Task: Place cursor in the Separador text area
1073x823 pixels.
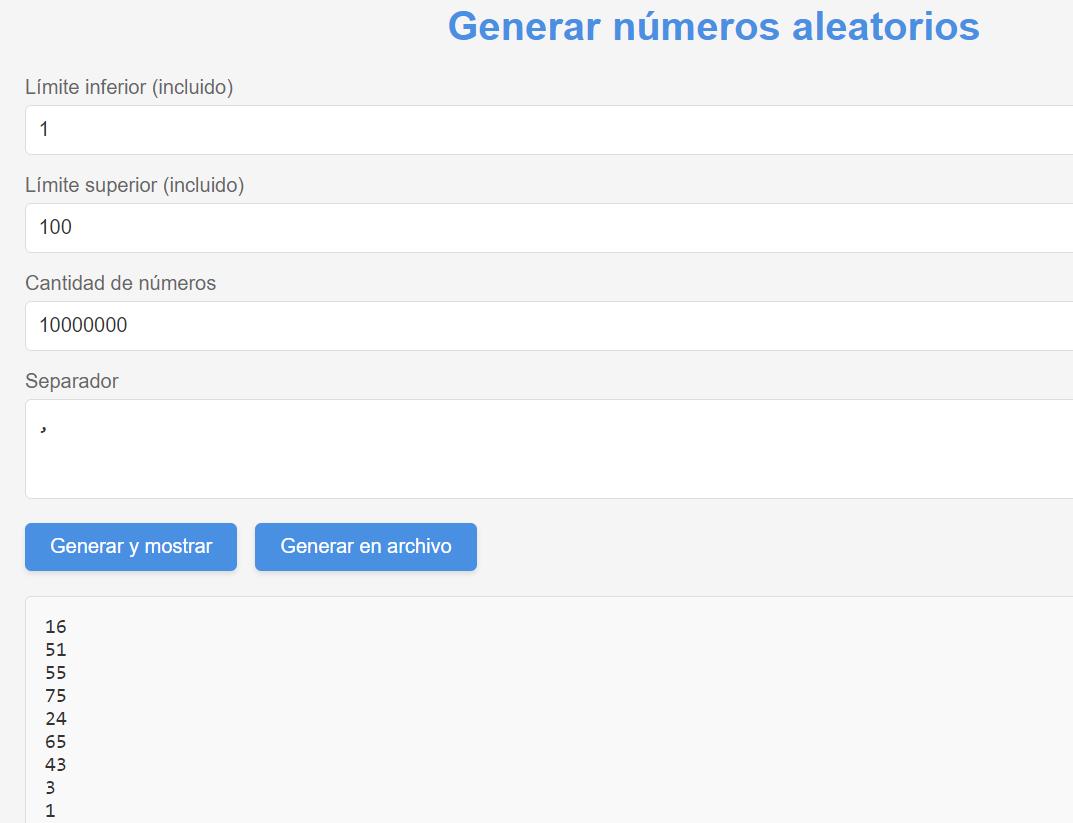Action: pyautogui.click(x=548, y=448)
